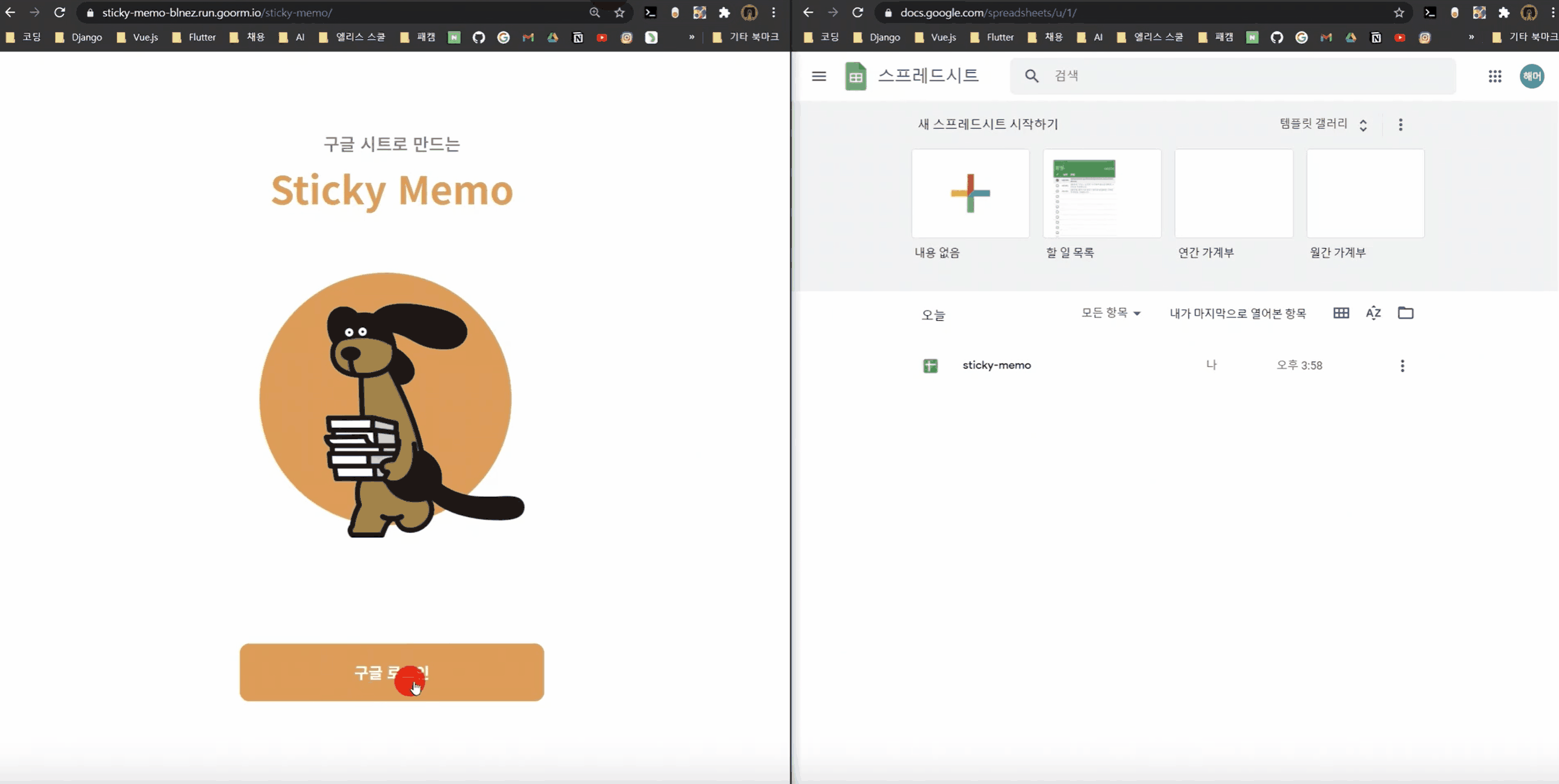The width and height of the screenshot is (1559, 784).
Task: Open the file picker folder icon
Action: (1405, 313)
